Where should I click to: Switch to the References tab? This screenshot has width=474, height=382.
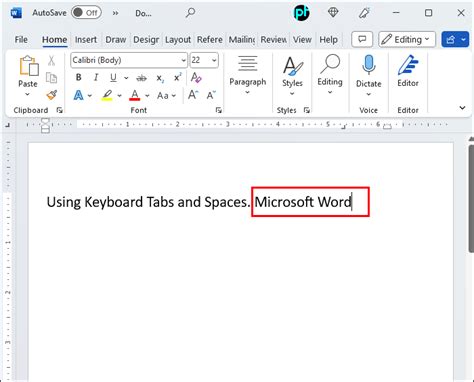[x=209, y=39]
